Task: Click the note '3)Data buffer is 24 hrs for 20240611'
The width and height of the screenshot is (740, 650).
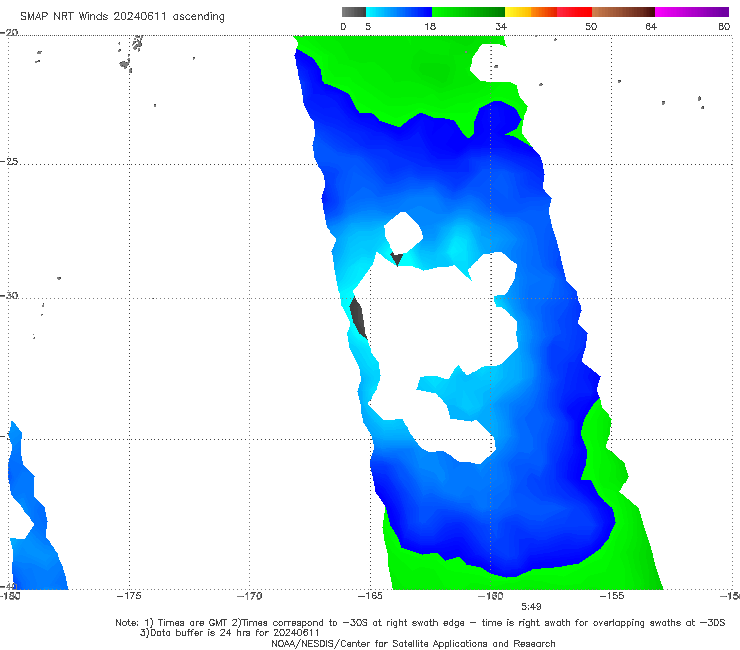Action: (230, 633)
